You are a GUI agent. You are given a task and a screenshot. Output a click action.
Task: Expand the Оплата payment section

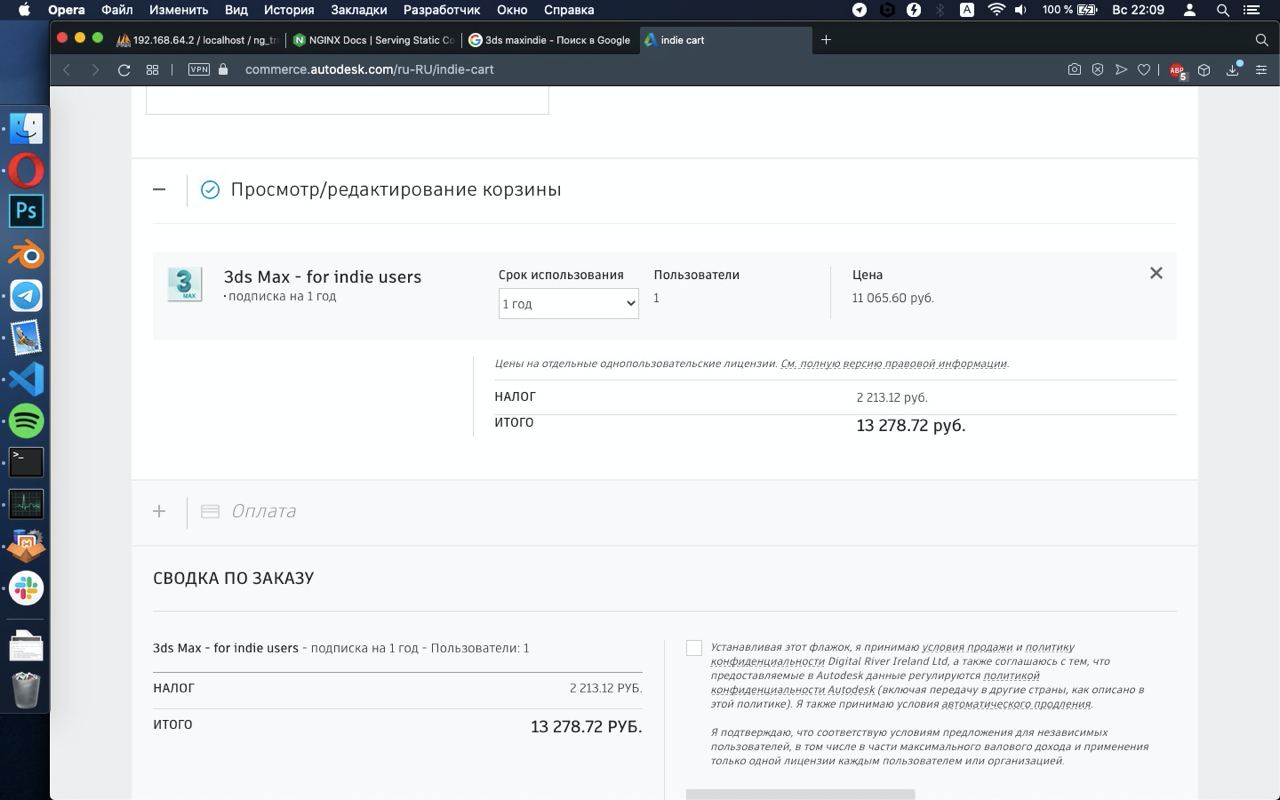[159, 511]
